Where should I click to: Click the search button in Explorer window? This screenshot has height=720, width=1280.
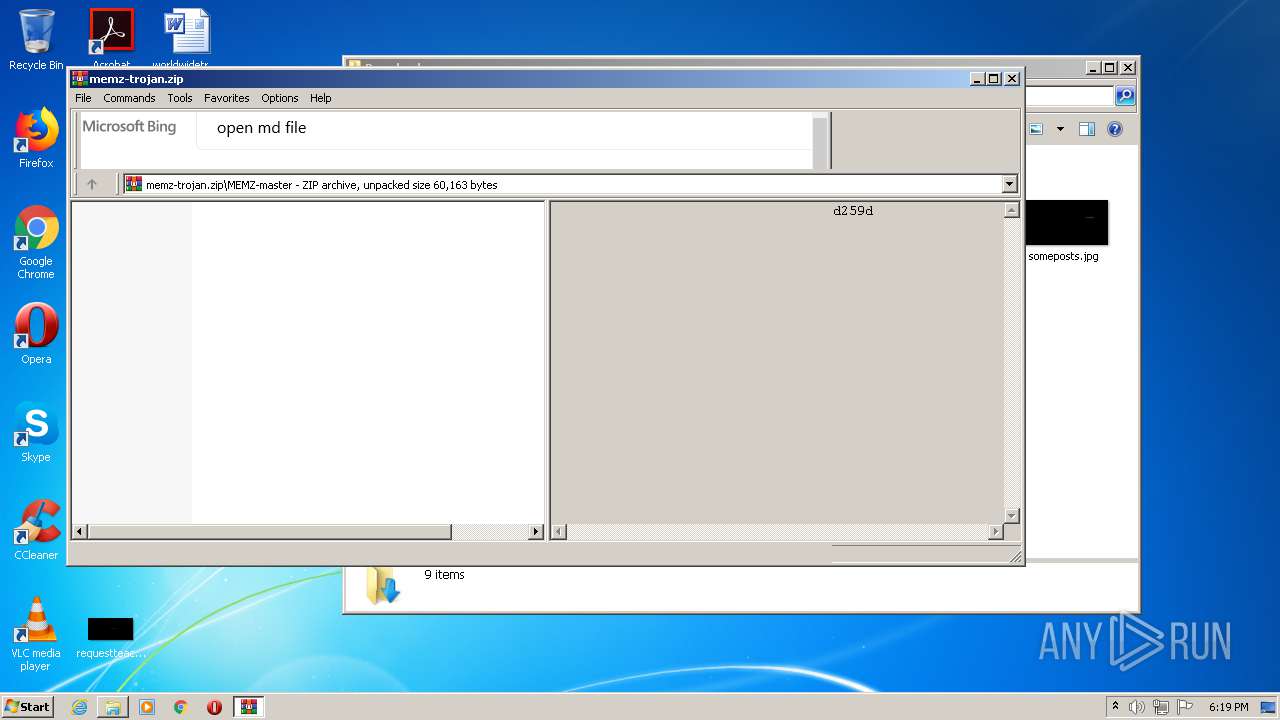[x=1125, y=96]
